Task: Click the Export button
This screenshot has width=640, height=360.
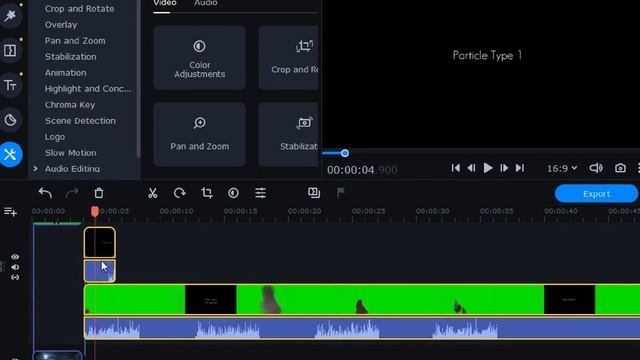Action: click(596, 194)
